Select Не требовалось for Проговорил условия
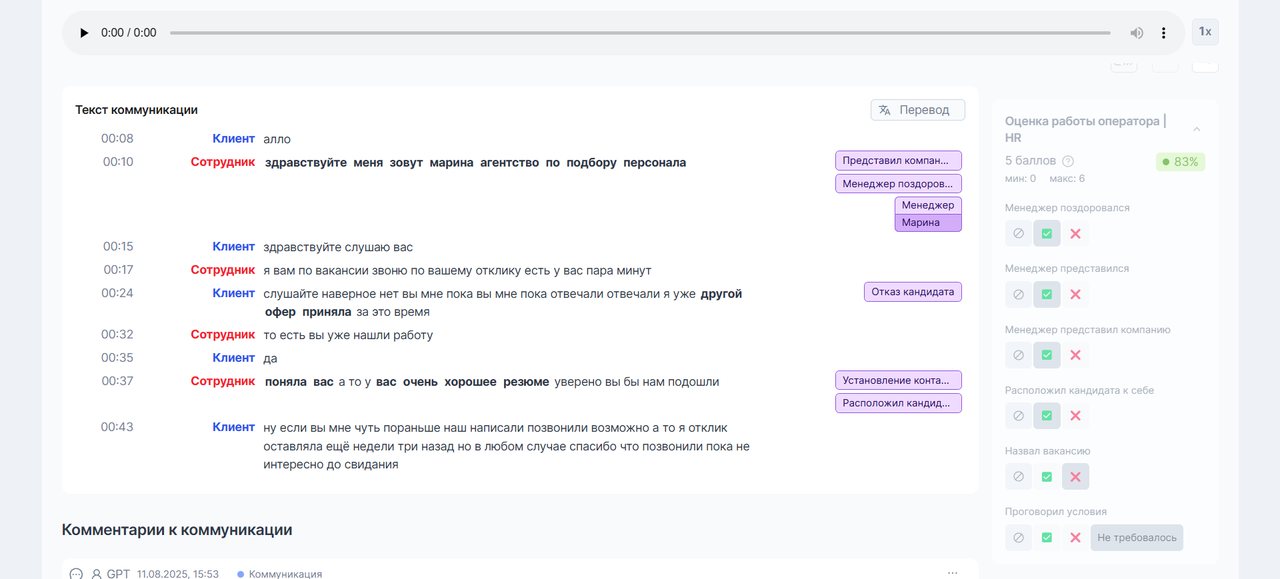Screen dimensions: 1280x579 (1137, 537)
